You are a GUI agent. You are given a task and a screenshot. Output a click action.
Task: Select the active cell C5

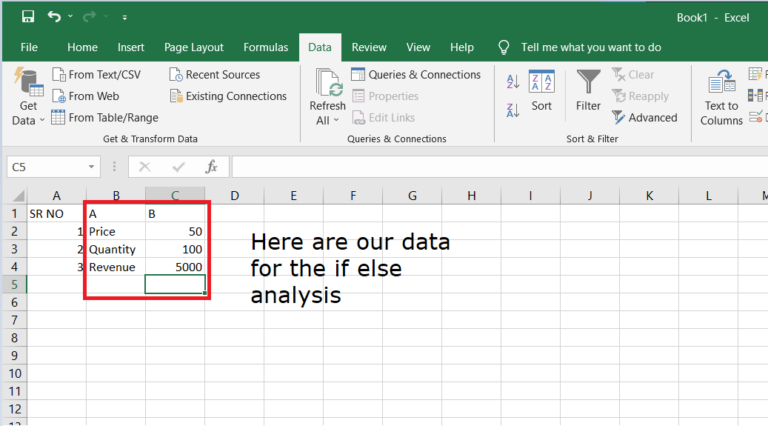click(x=175, y=284)
